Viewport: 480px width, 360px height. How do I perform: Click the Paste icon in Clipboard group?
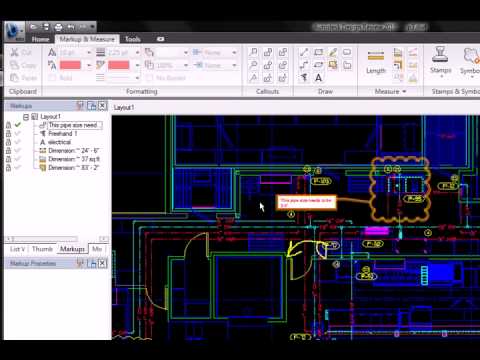coord(14,78)
